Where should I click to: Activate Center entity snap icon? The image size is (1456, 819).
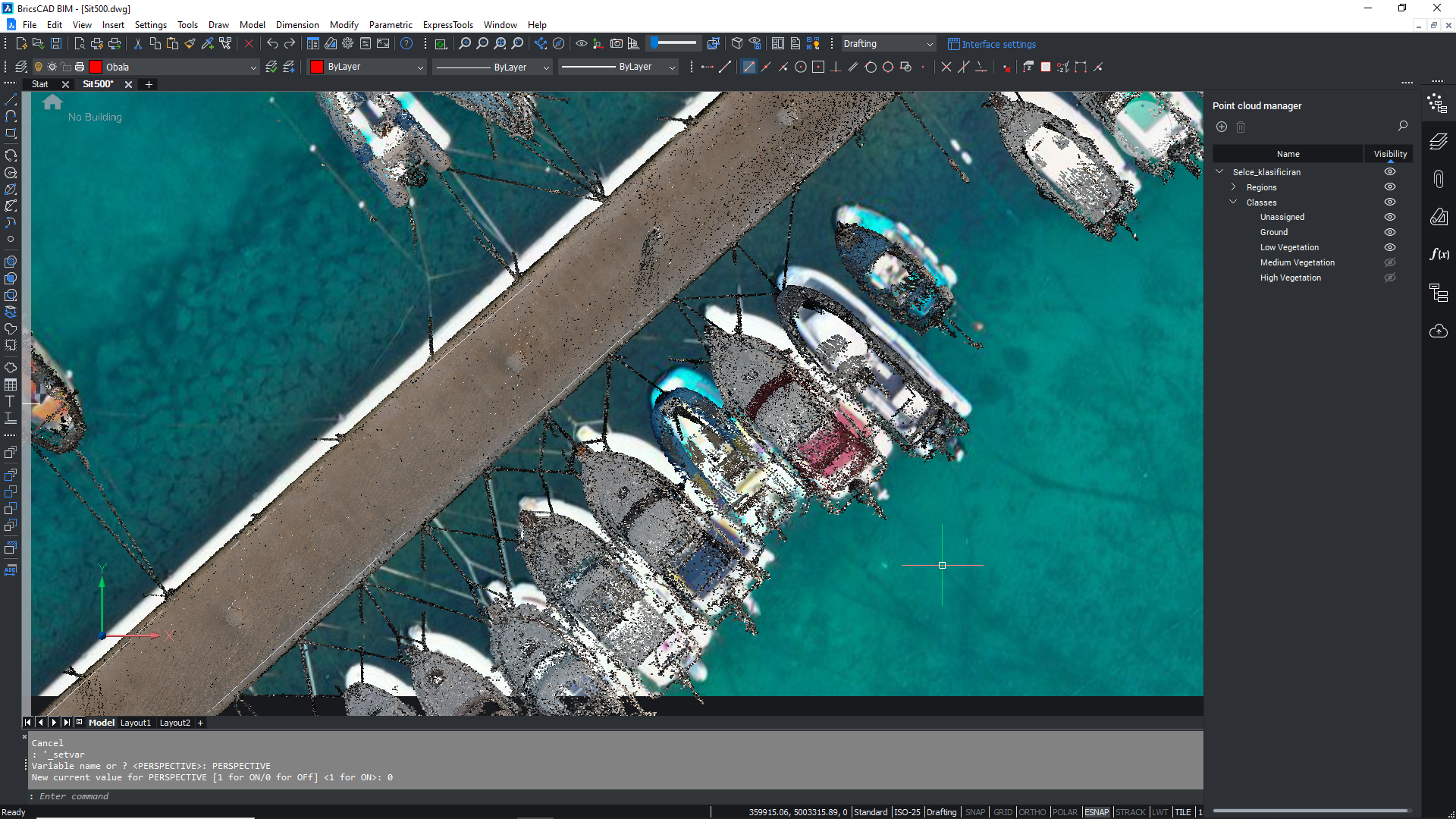tap(801, 67)
